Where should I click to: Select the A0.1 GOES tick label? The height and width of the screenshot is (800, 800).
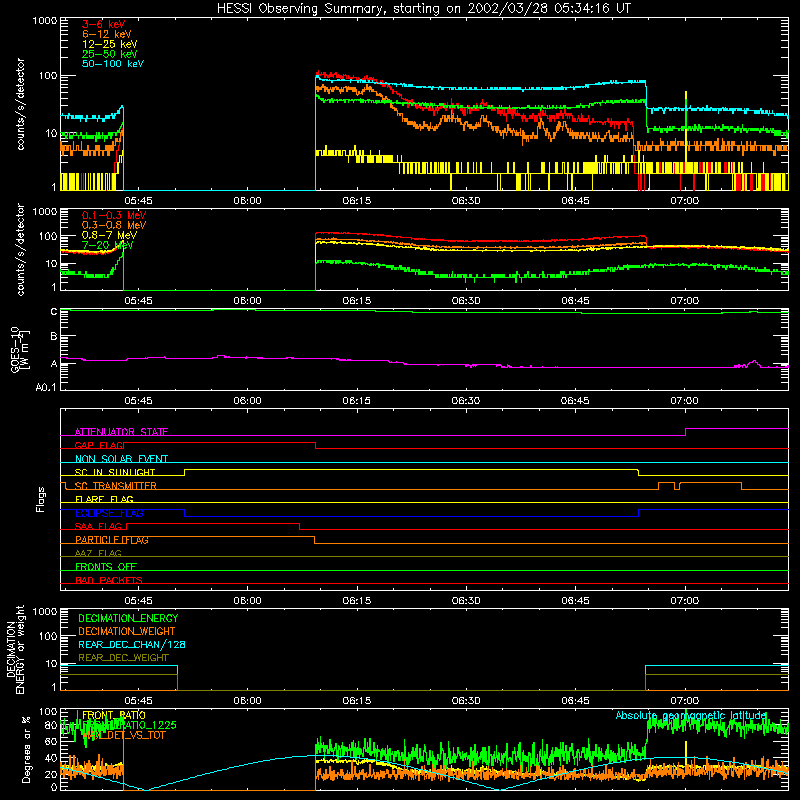(x=46, y=387)
